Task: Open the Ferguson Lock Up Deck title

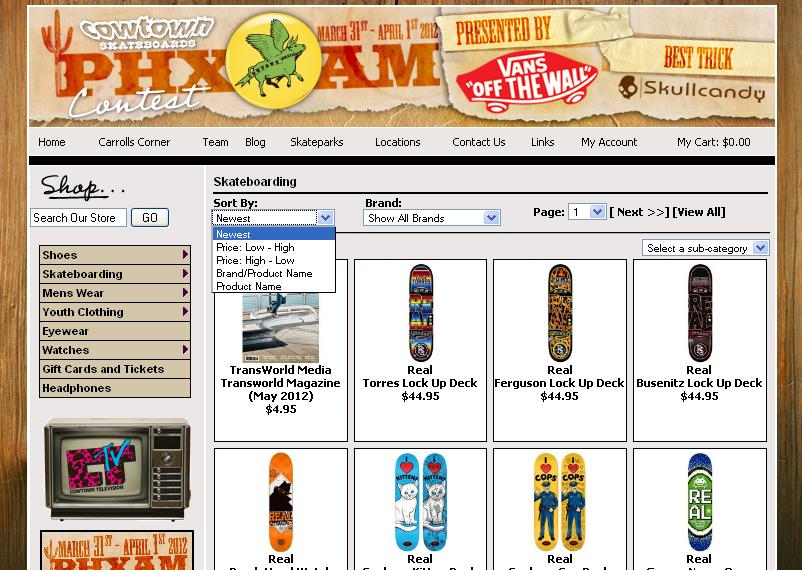Action: pyautogui.click(x=560, y=383)
